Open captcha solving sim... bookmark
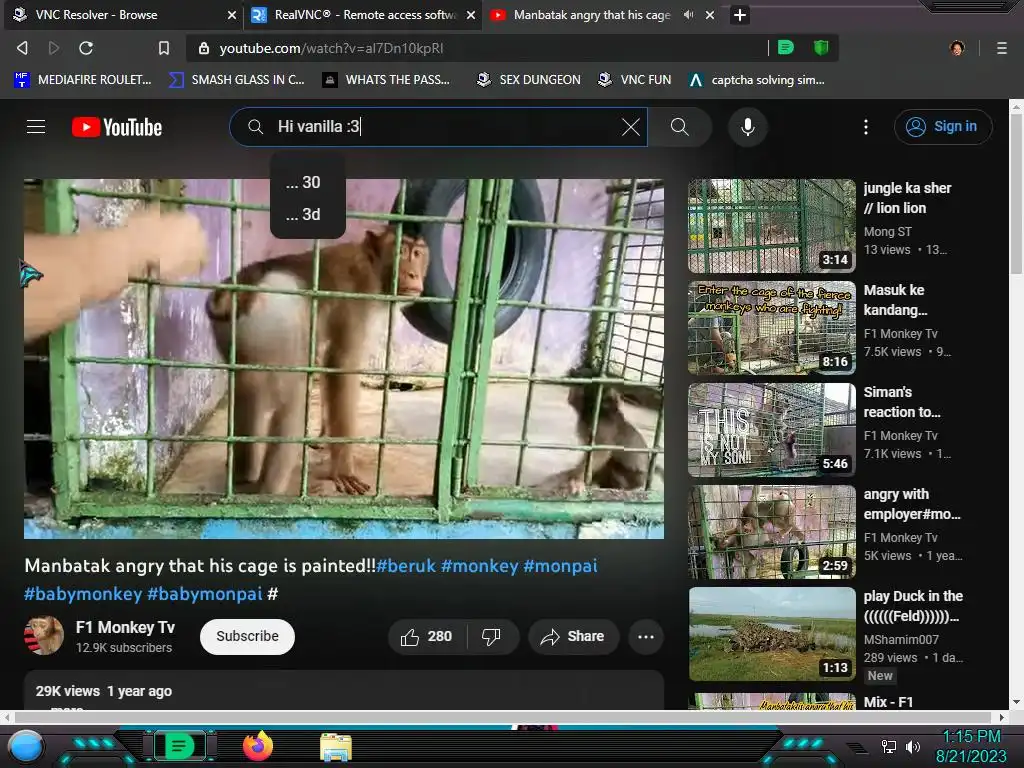Viewport: 1024px width, 768px height. point(757,80)
